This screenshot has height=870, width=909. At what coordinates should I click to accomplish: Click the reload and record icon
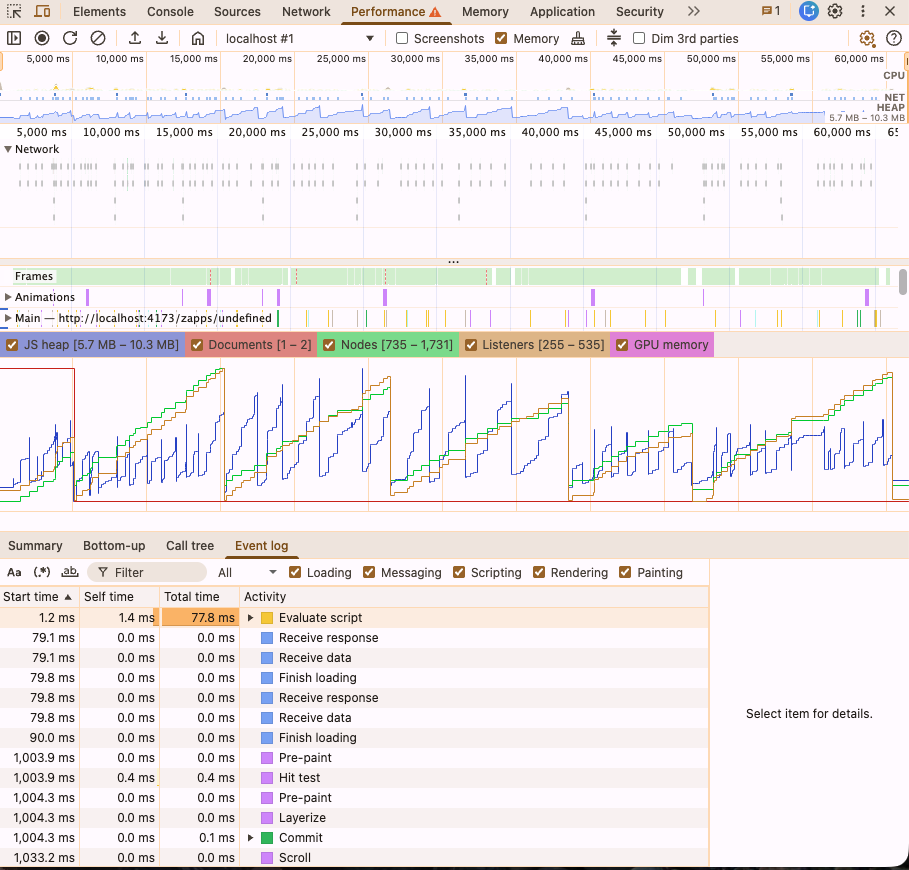tap(70, 38)
